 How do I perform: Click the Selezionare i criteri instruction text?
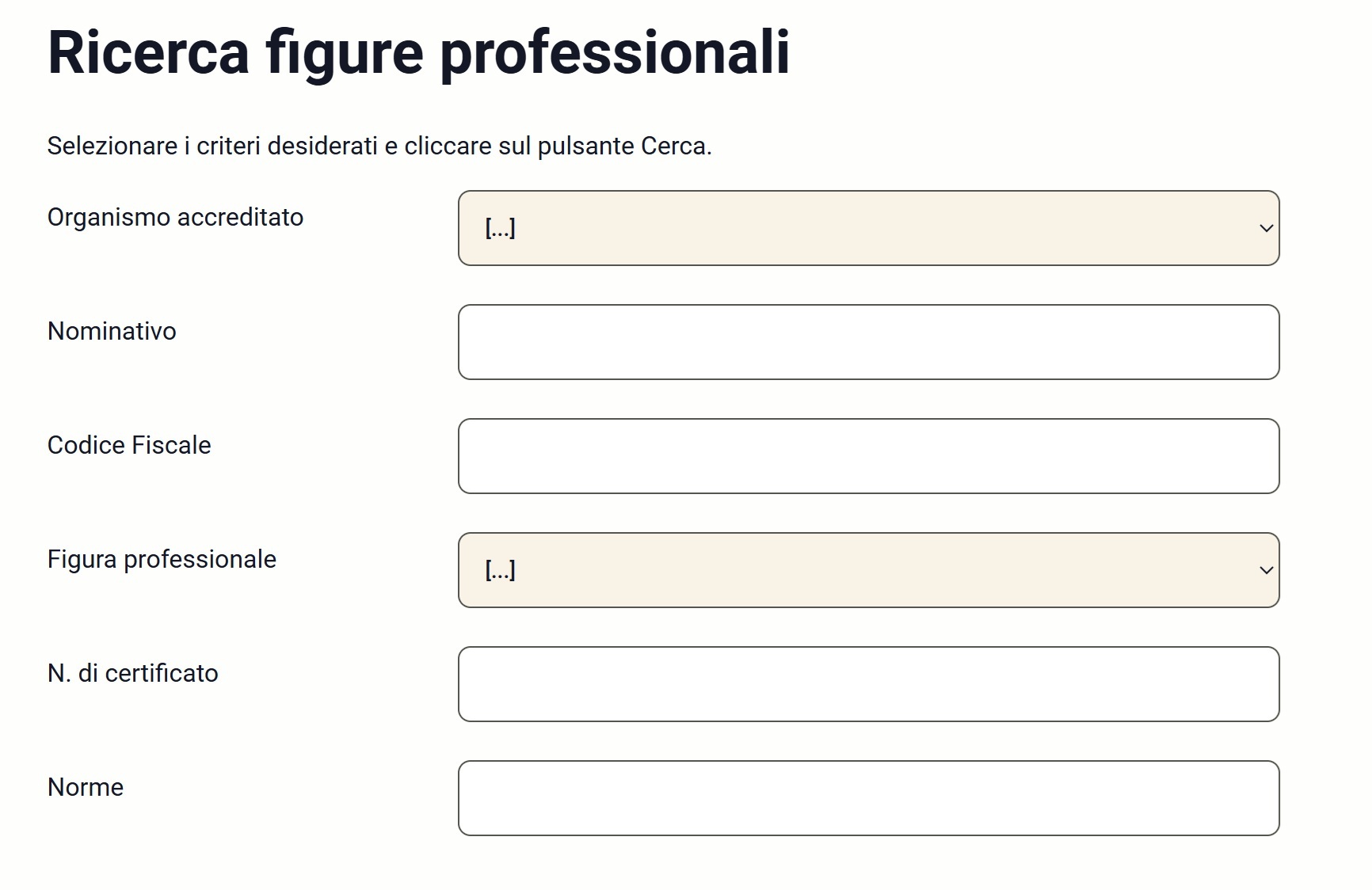coord(379,146)
